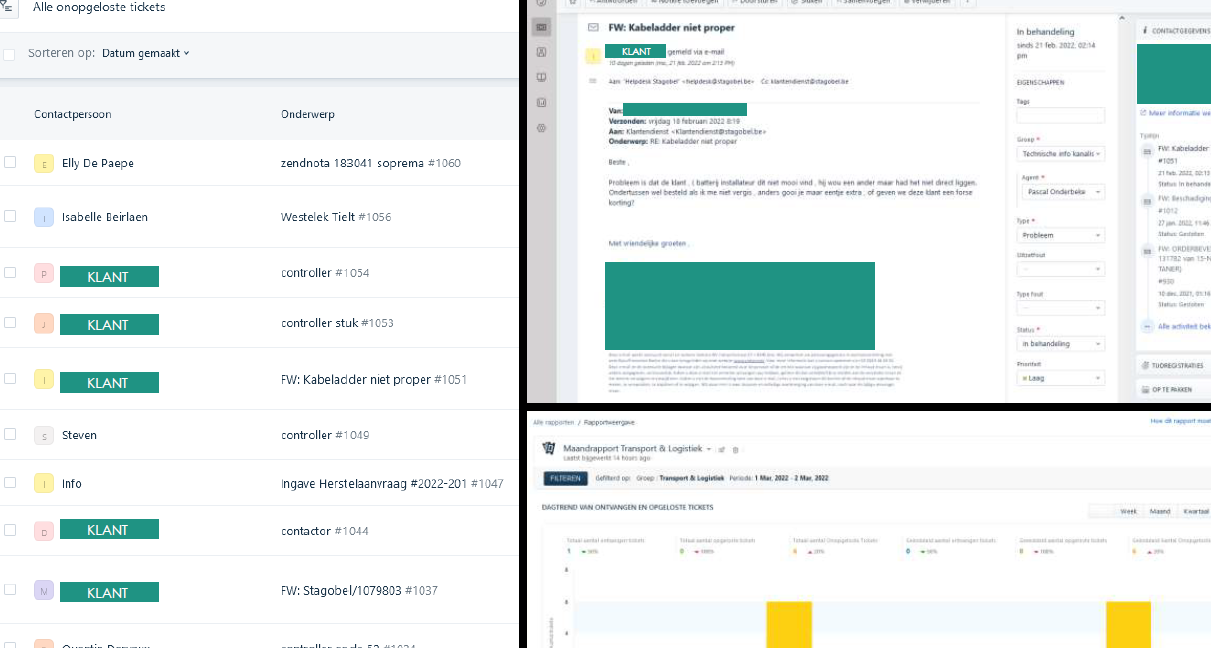The width and height of the screenshot is (1211, 648).
Task: Tick the checkbox for FW: Kabeladder niet proper #1051
Action: coord(10,378)
